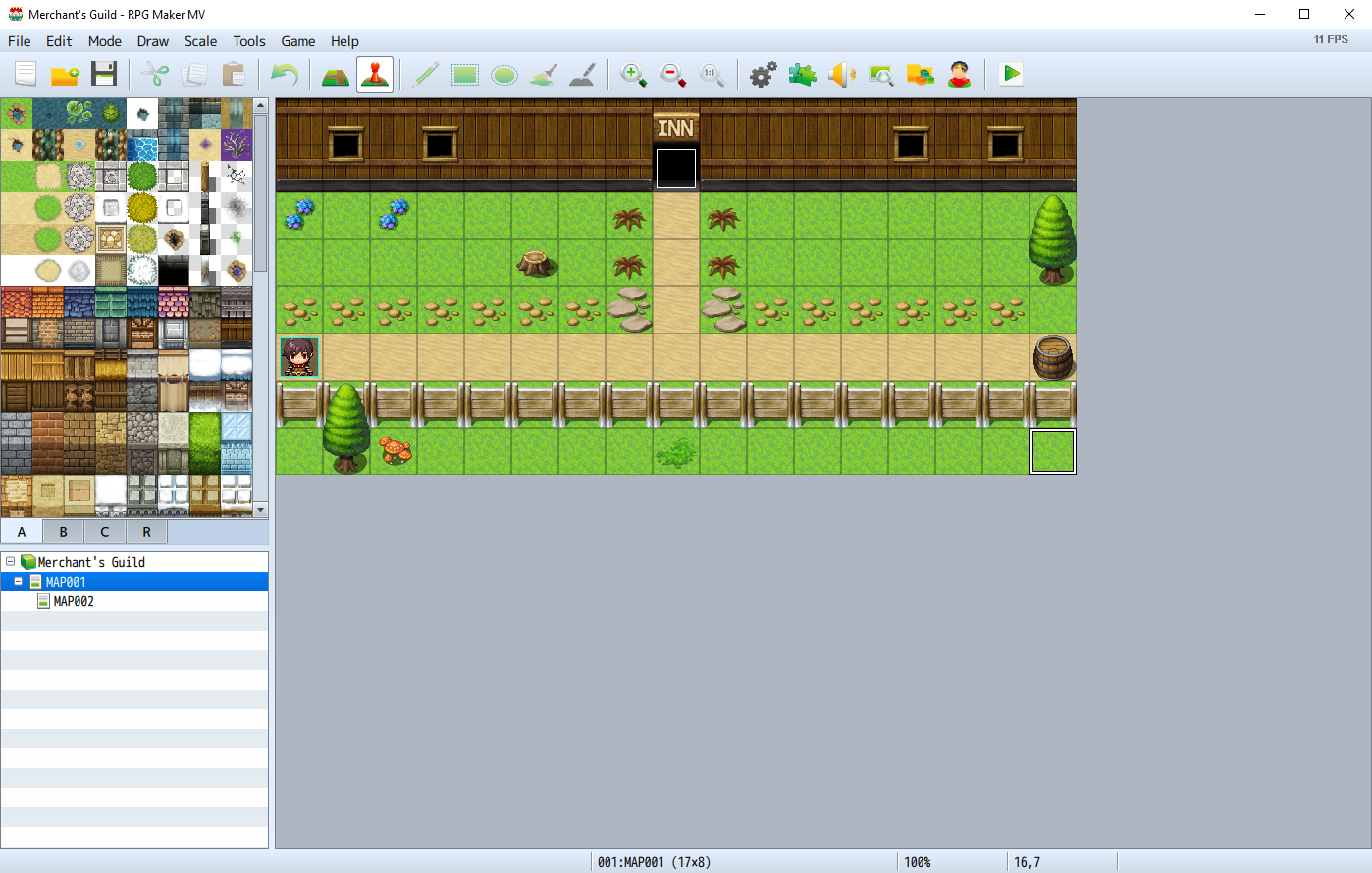Open the Character Generator icon

[x=959, y=75]
